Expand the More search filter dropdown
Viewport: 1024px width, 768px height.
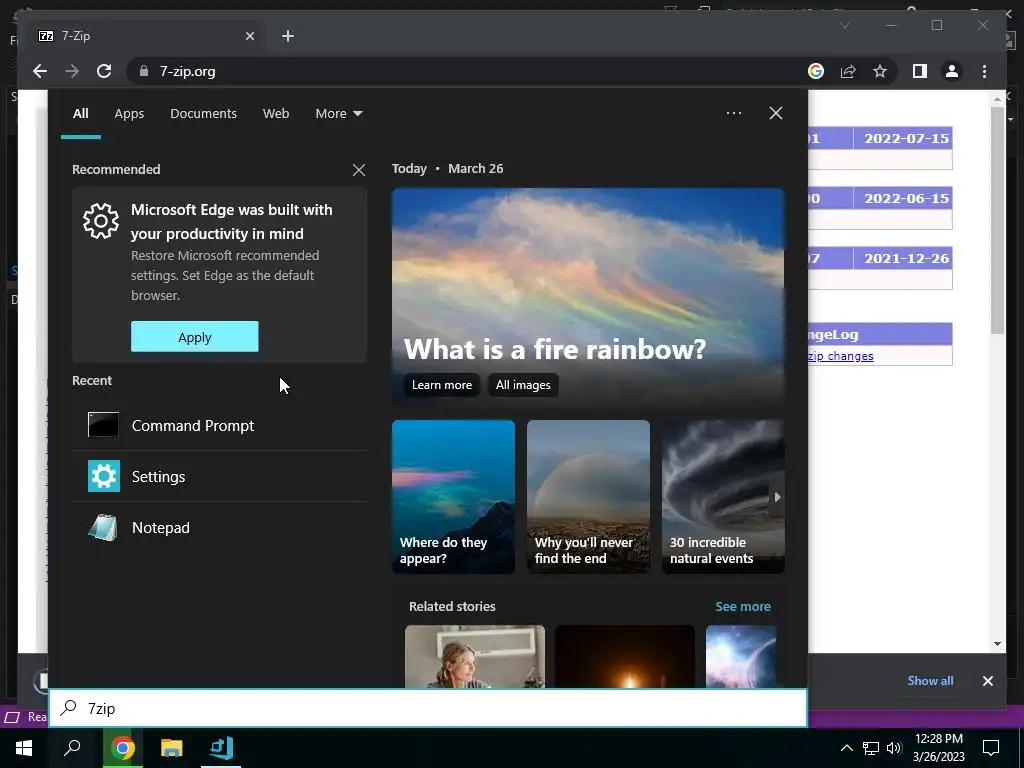(338, 114)
